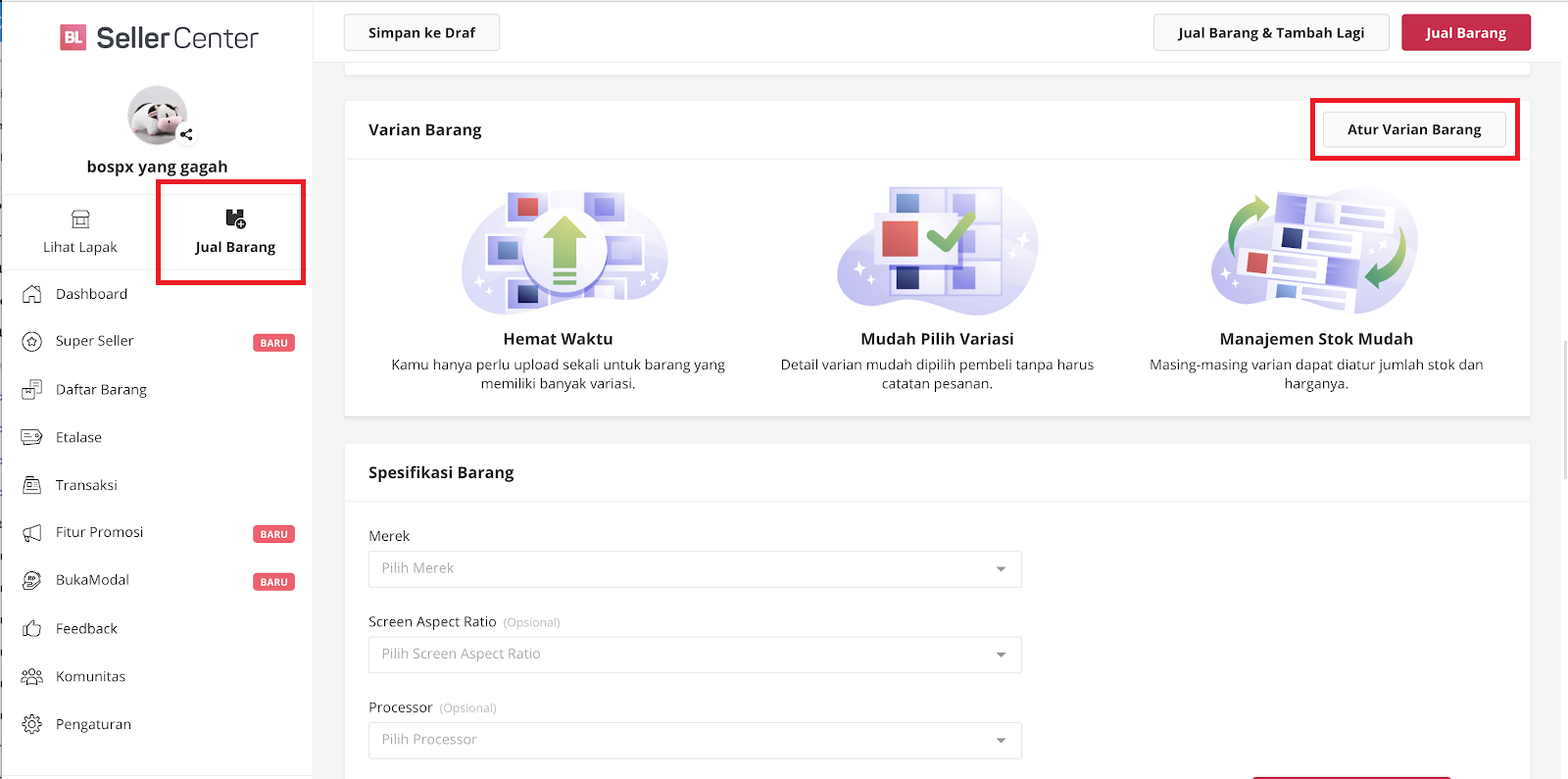This screenshot has height=779, width=1568.
Task: Click BARU badge next to Fitur Promosi
Action: pyautogui.click(x=274, y=534)
